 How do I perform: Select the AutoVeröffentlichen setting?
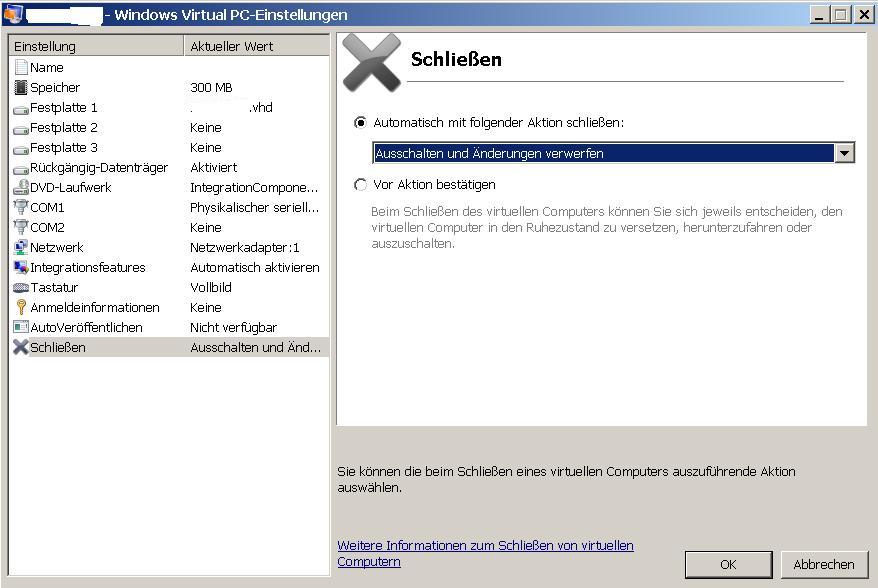pyautogui.click(x=86, y=328)
